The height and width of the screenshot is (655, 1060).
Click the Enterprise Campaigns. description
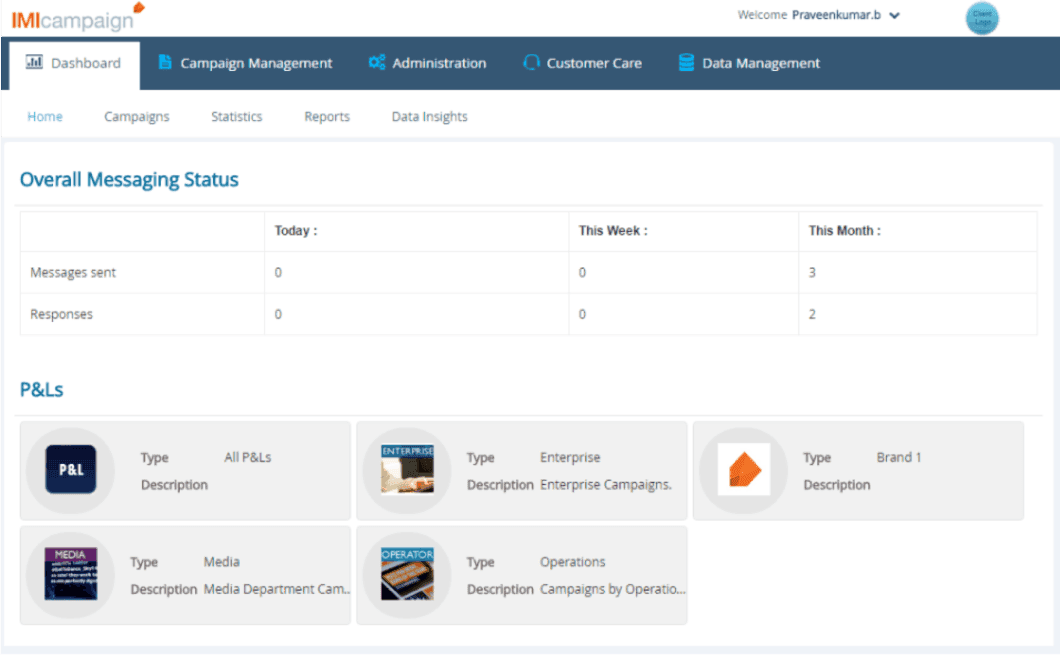point(606,485)
